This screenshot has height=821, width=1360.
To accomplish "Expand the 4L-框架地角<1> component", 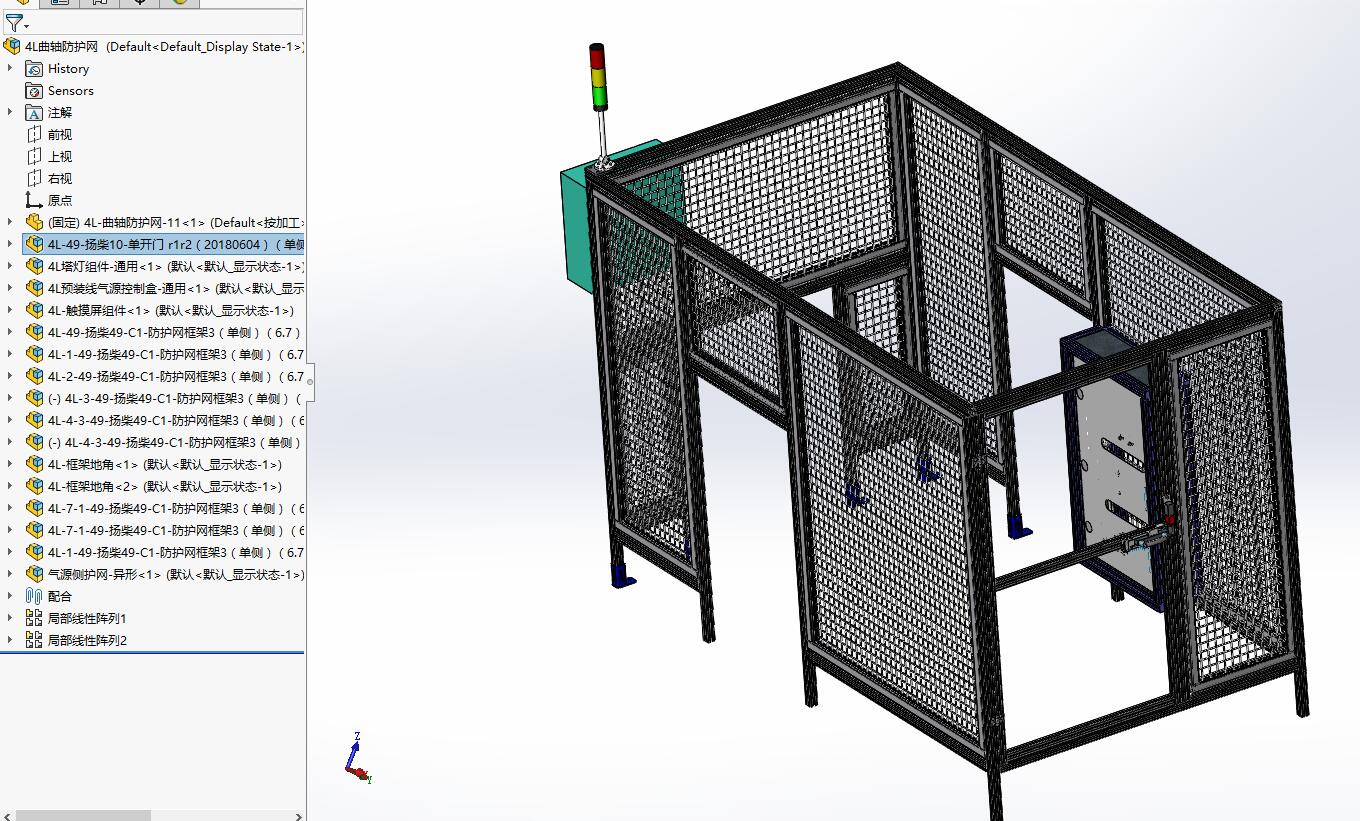I will click(10, 465).
